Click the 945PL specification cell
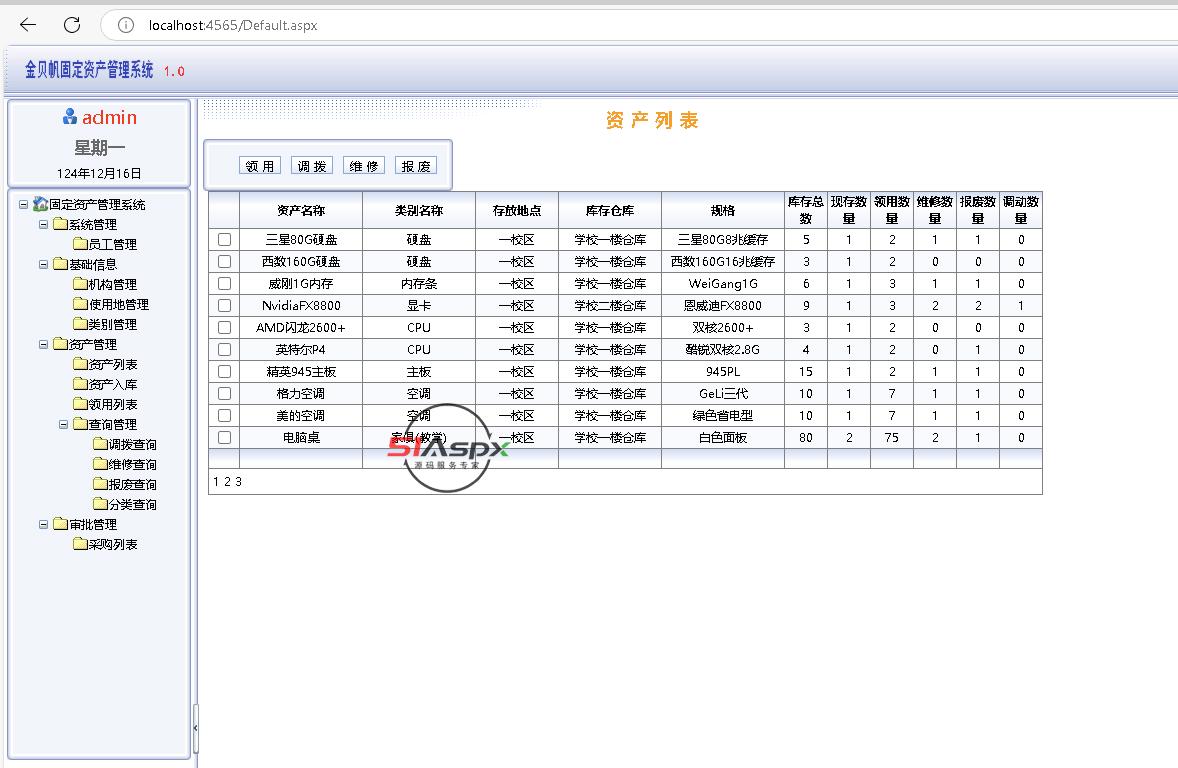Viewport: 1178px width, 768px height. pyautogui.click(x=723, y=371)
